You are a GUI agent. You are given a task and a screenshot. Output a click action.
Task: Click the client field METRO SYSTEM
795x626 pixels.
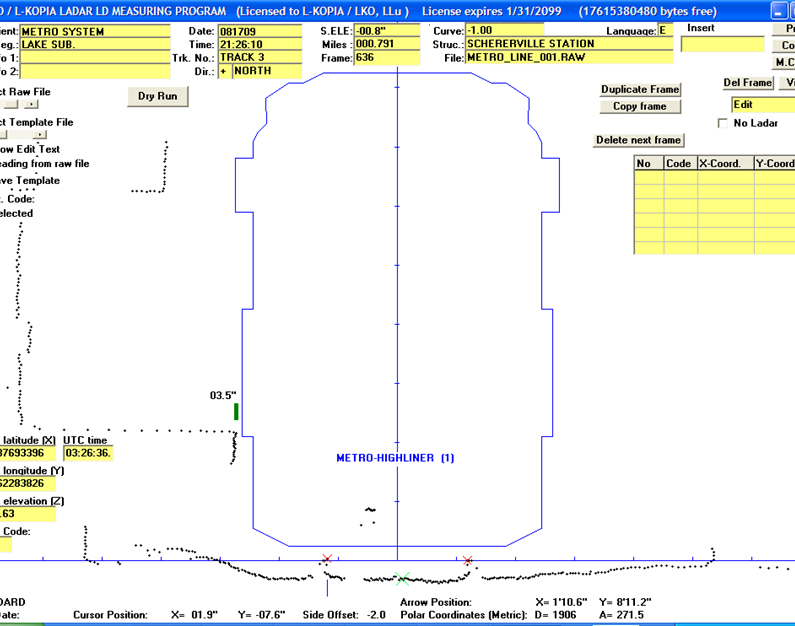[x=95, y=31]
